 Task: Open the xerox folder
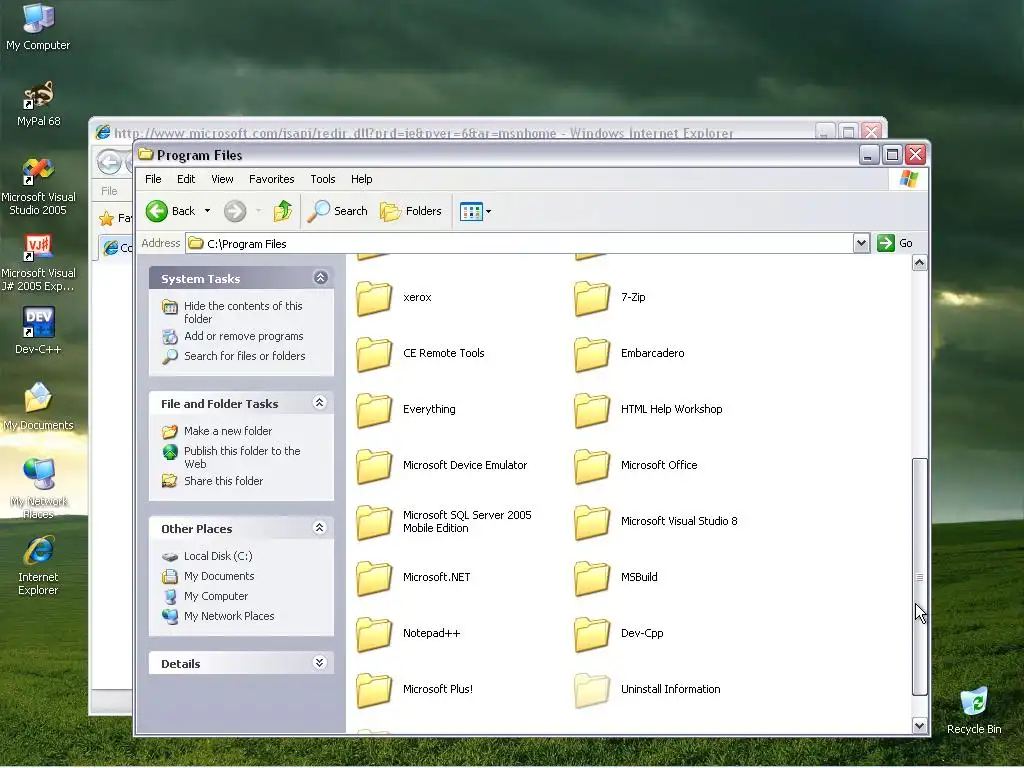tap(394, 298)
